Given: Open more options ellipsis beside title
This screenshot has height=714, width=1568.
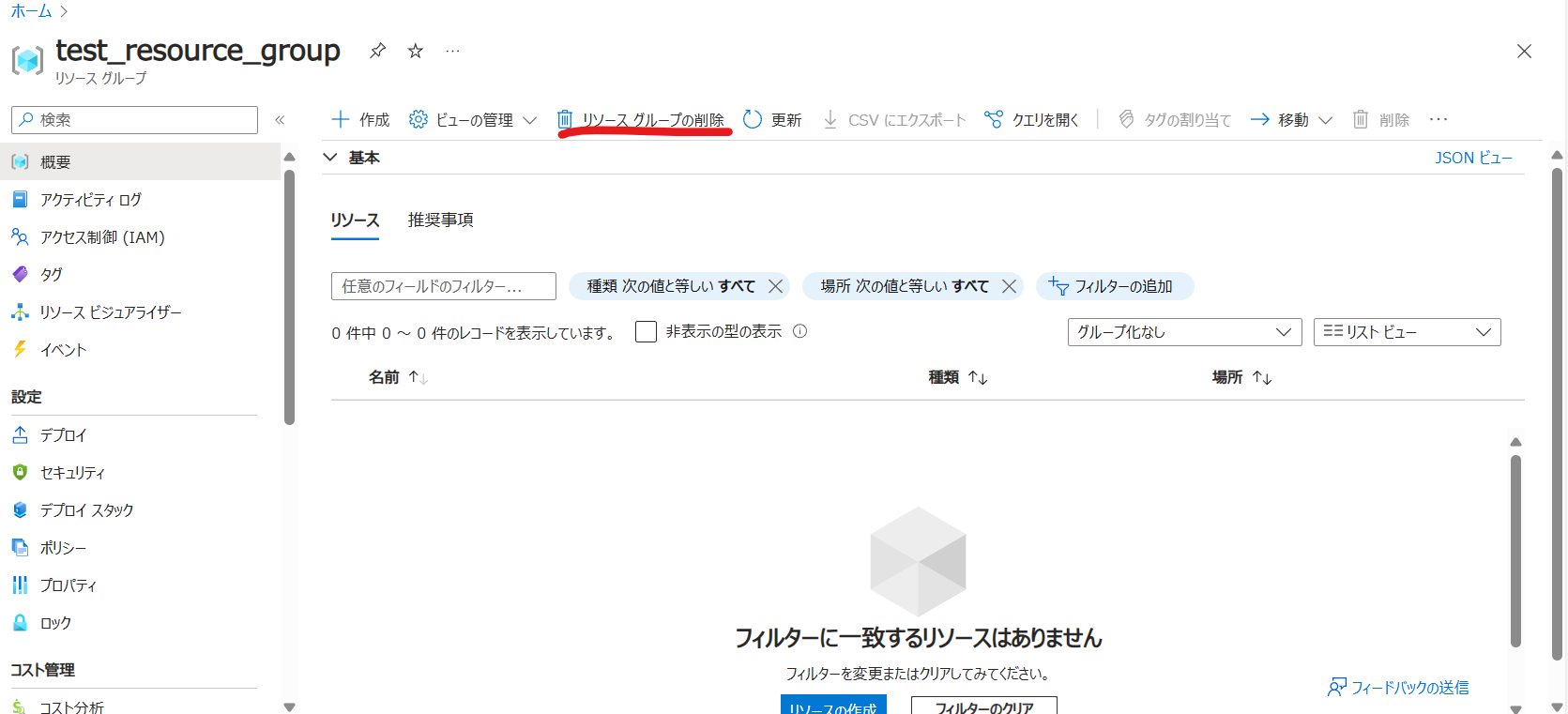Looking at the screenshot, I should click(x=452, y=51).
